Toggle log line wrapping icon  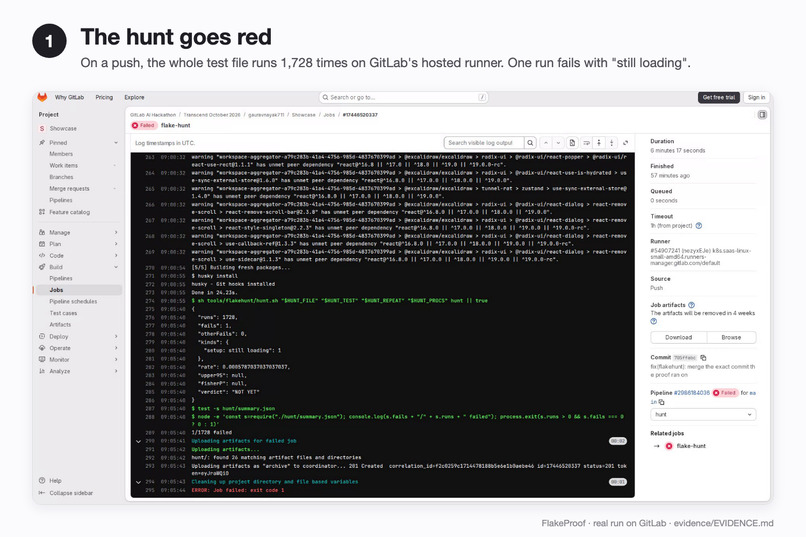(586, 143)
